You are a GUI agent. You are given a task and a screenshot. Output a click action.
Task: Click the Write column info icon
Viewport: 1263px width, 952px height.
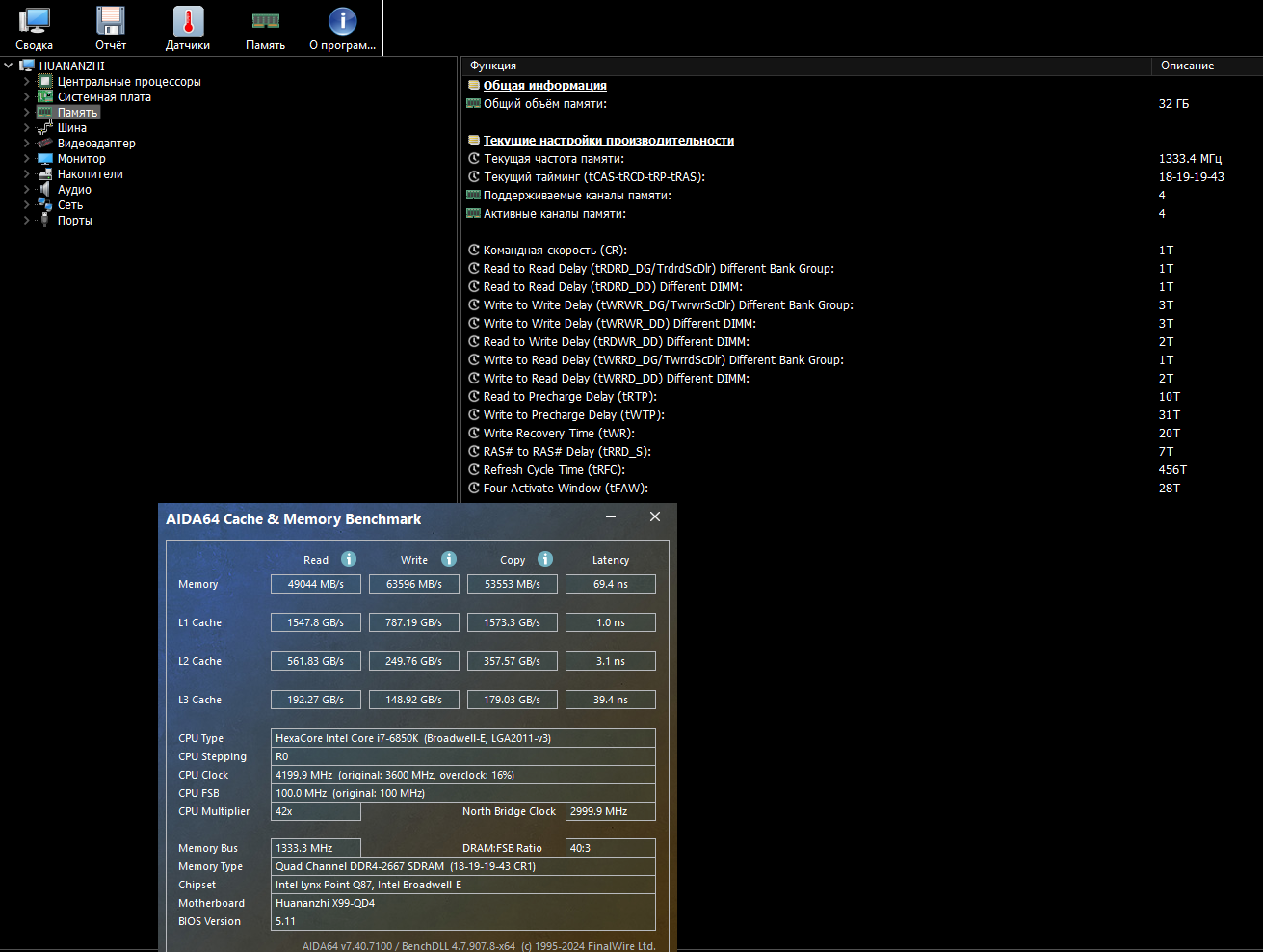(449, 559)
